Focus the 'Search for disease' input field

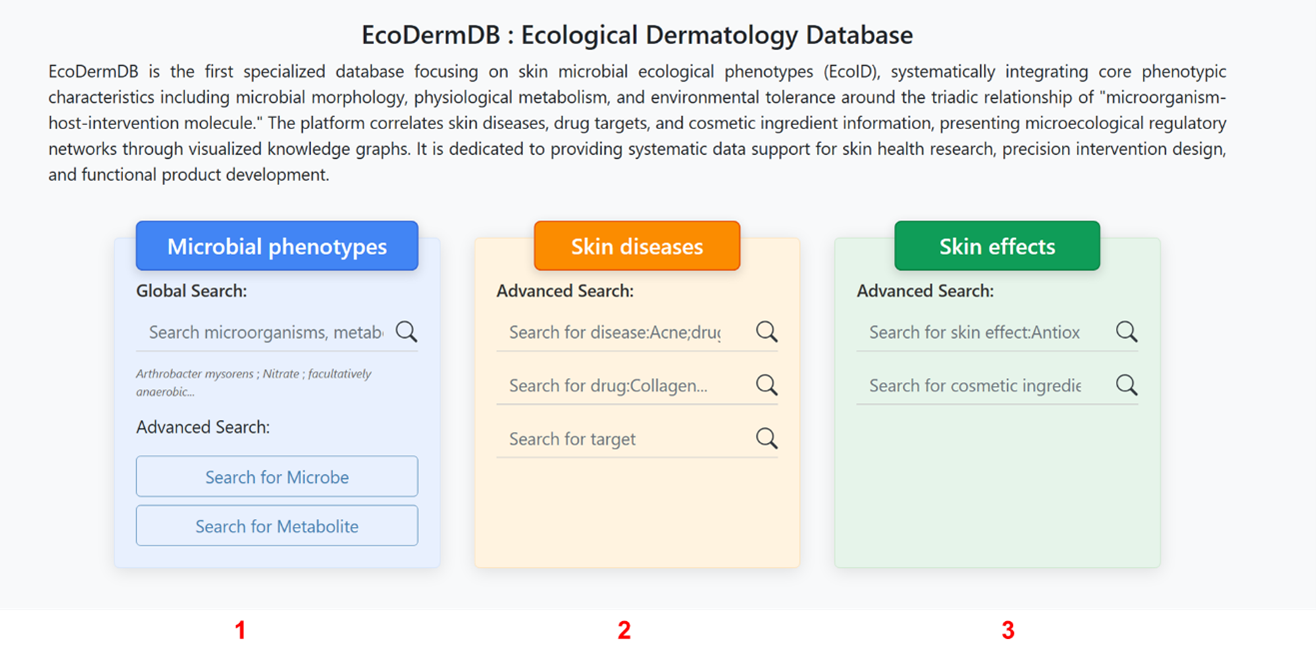click(x=615, y=332)
